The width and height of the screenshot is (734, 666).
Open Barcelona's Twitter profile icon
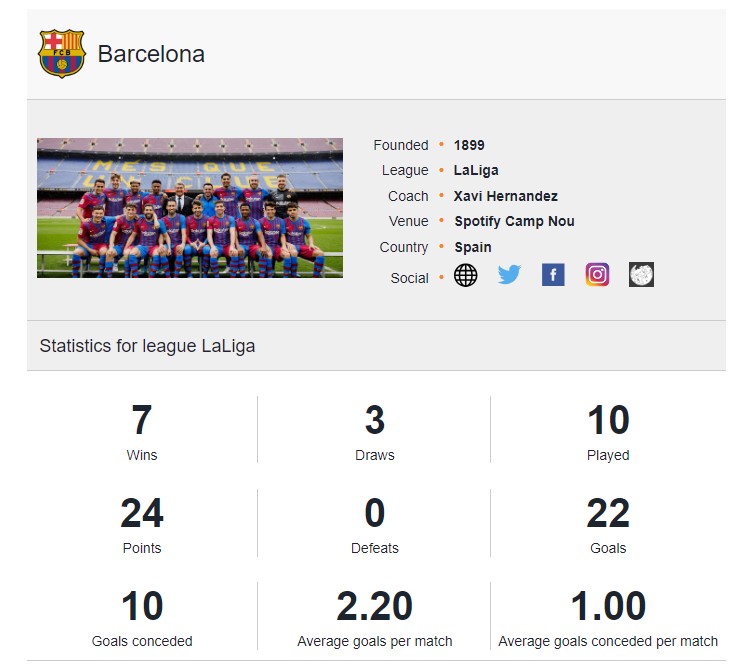tap(509, 275)
